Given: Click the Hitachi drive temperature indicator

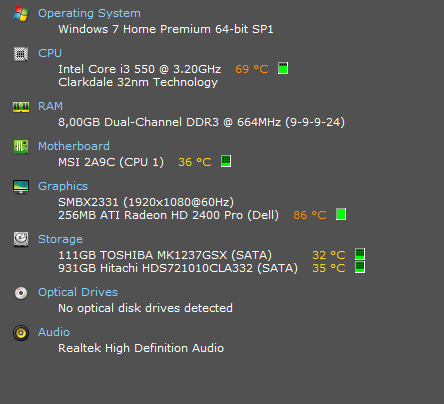Looking at the screenshot, I should (360, 267).
